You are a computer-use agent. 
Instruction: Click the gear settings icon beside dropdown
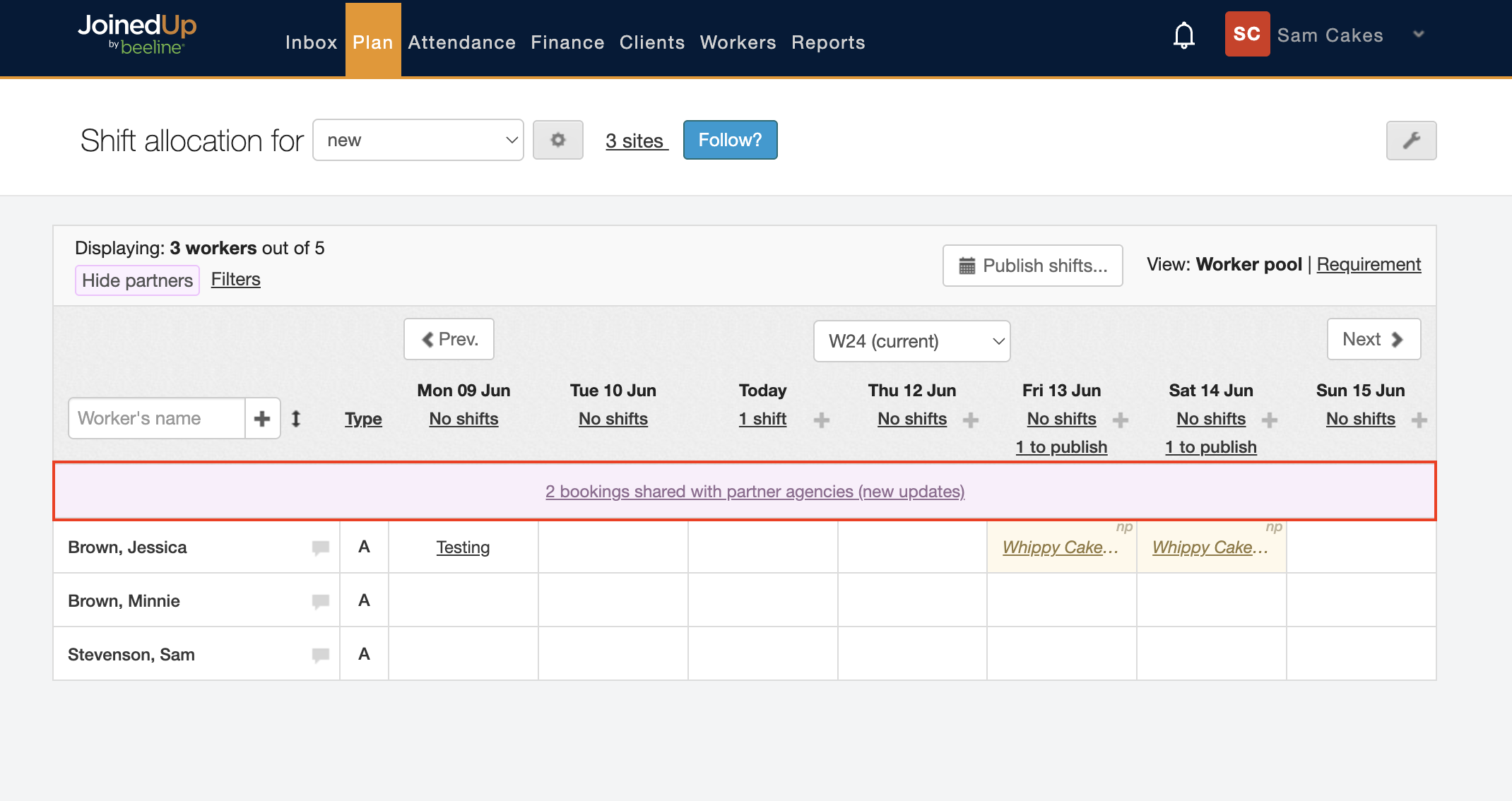coord(557,140)
